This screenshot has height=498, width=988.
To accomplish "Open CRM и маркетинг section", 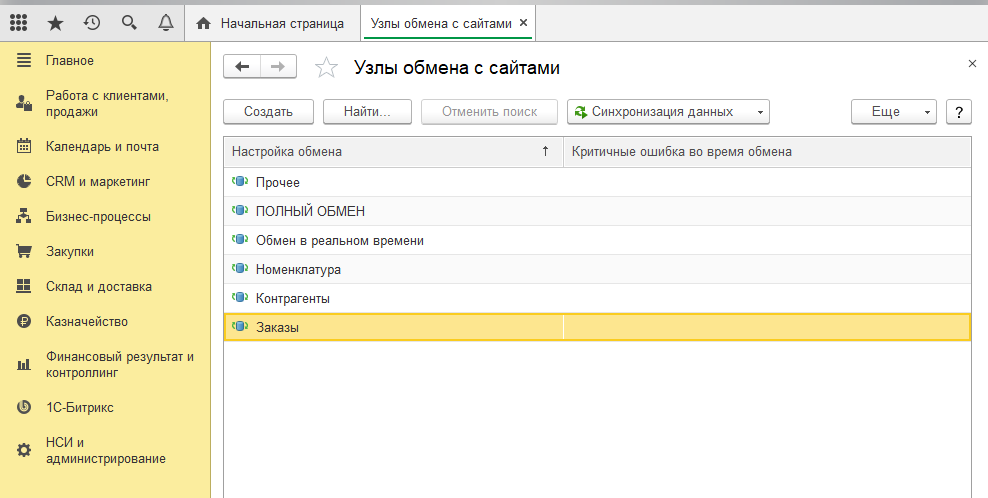I will [98, 182].
